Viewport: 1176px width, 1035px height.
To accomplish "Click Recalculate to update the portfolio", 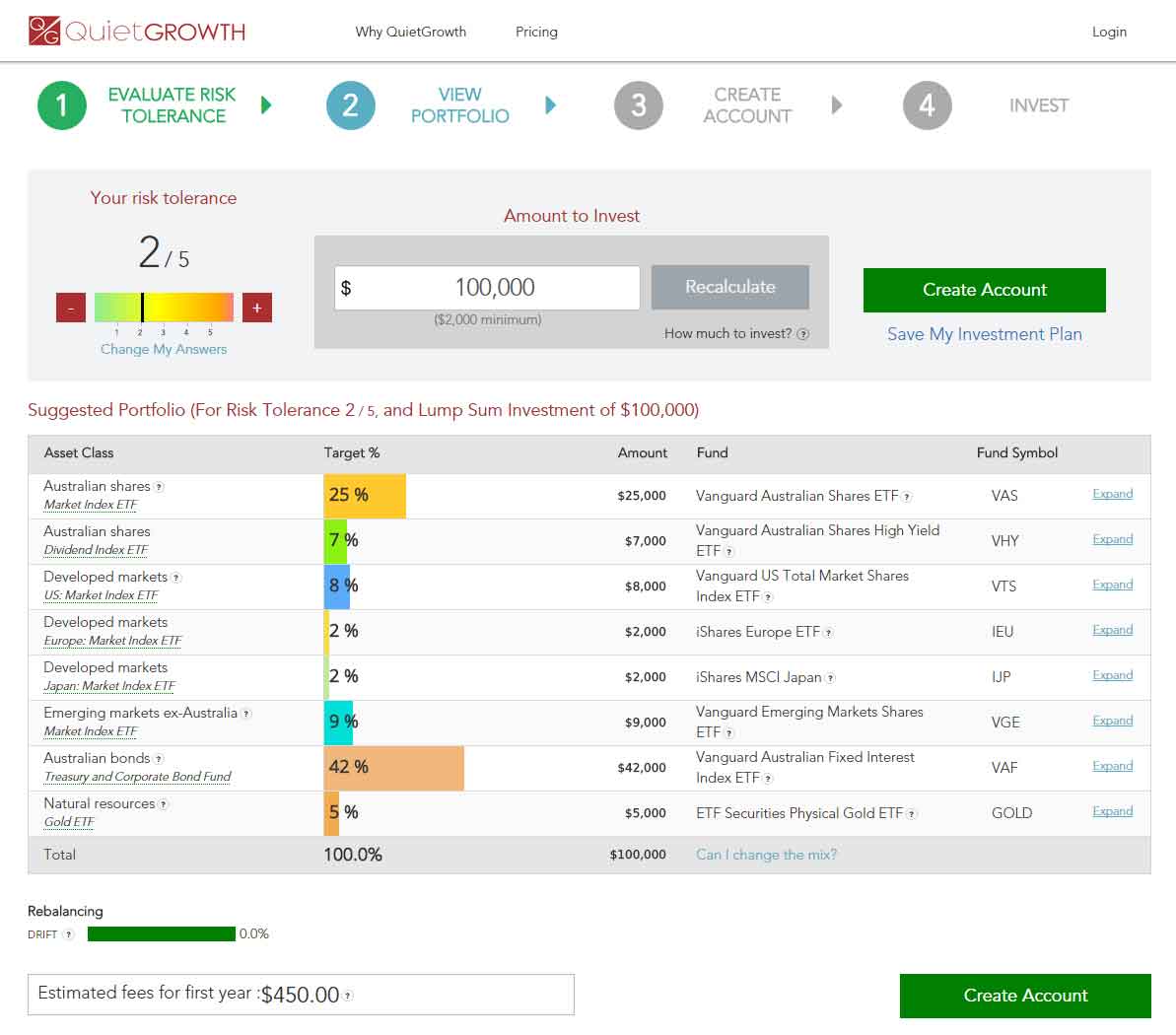I will click(x=729, y=288).
